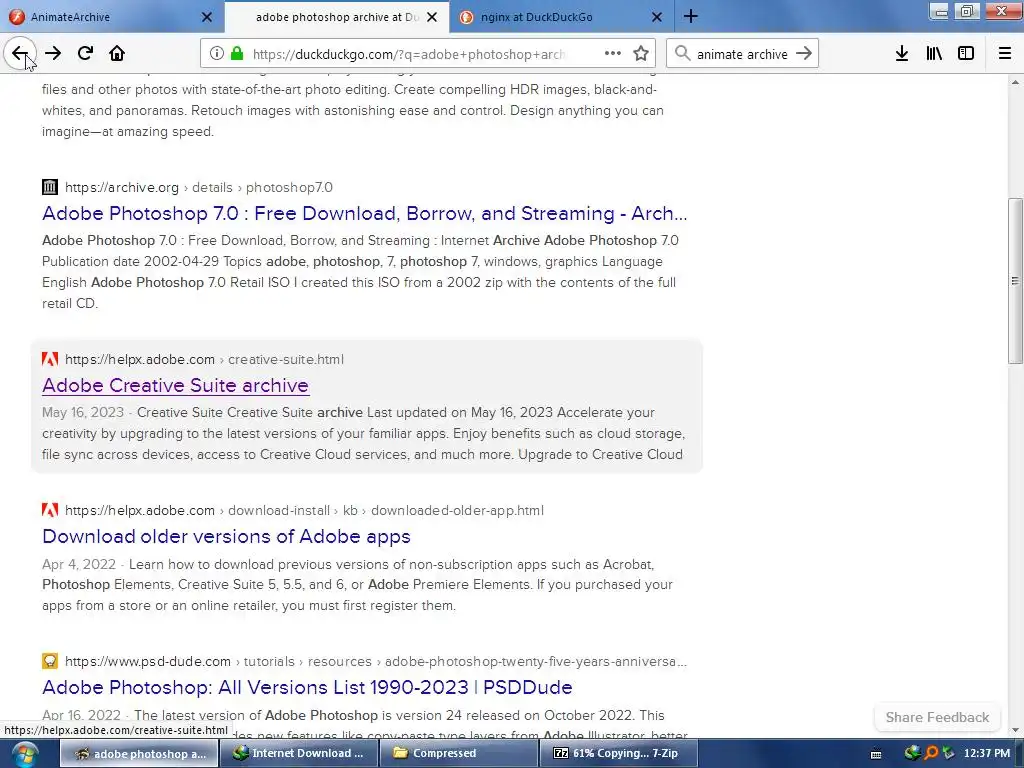View connection security via the green padlock
1024x768 pixels.
point(238,54)
